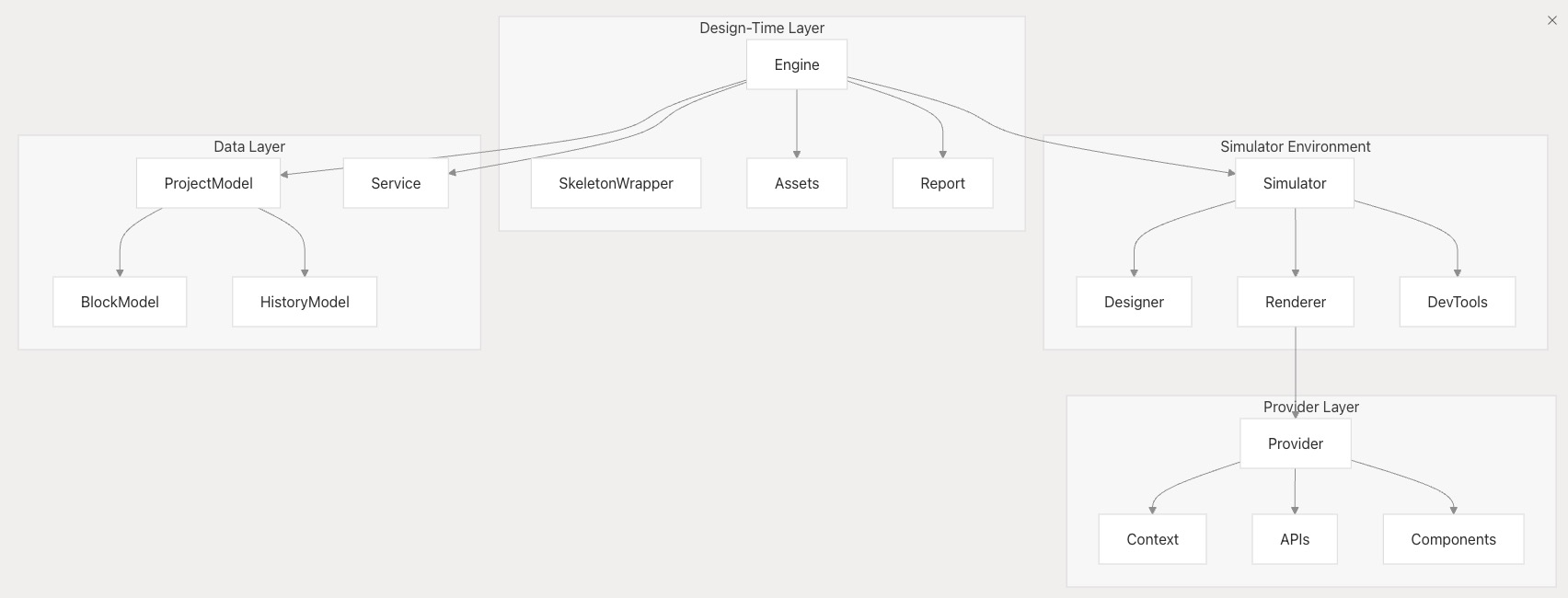This screenshot has height=598, width=1568.
Task: Select the Components node
Action: pos(1453,539)
